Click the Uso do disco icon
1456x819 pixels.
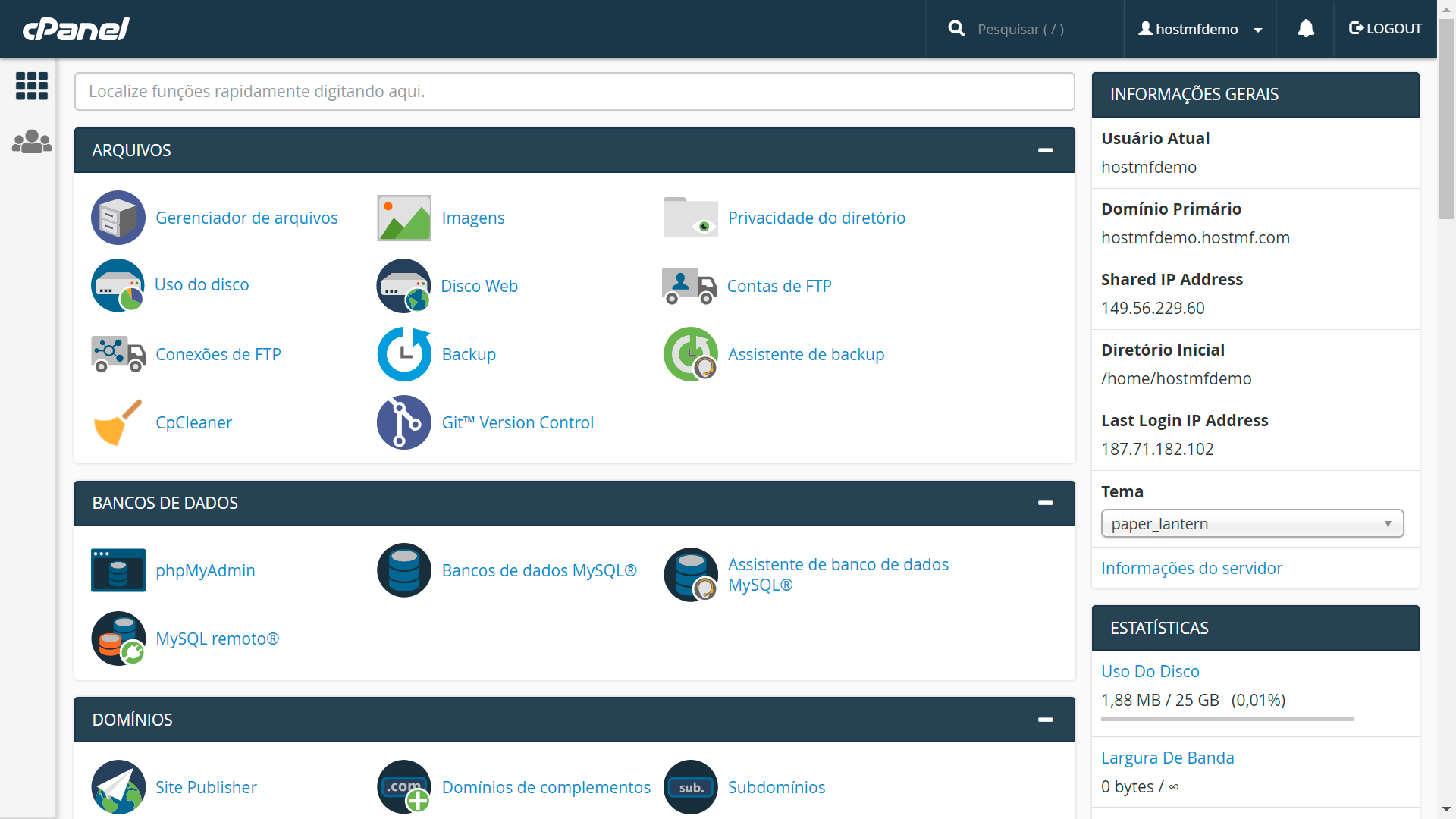118,285
